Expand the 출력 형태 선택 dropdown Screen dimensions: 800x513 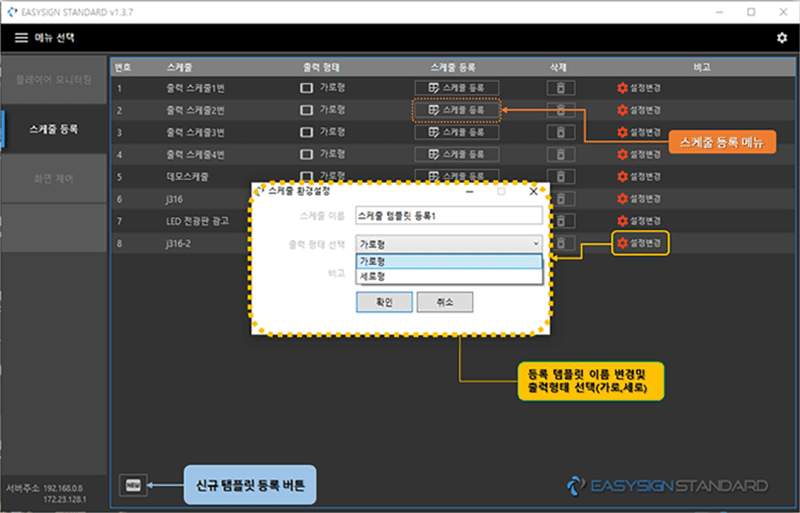[448, 243]
